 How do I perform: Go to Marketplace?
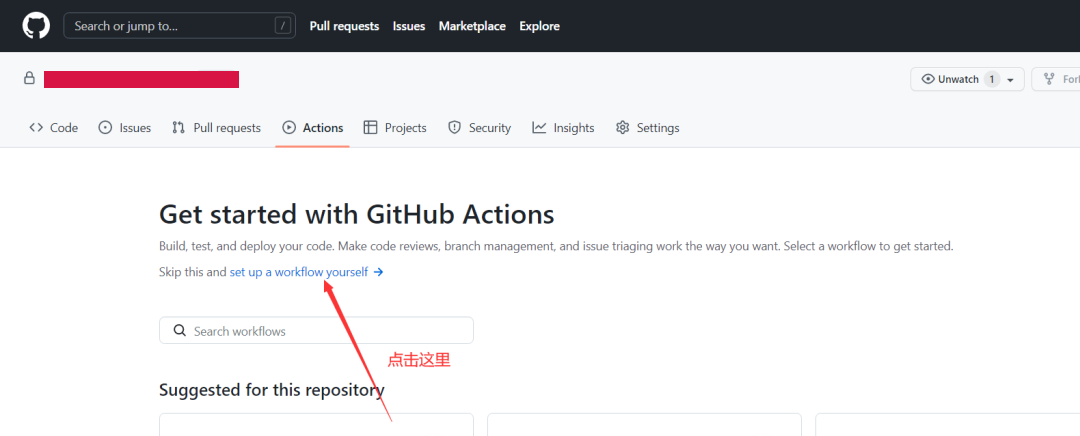[472, 26]
